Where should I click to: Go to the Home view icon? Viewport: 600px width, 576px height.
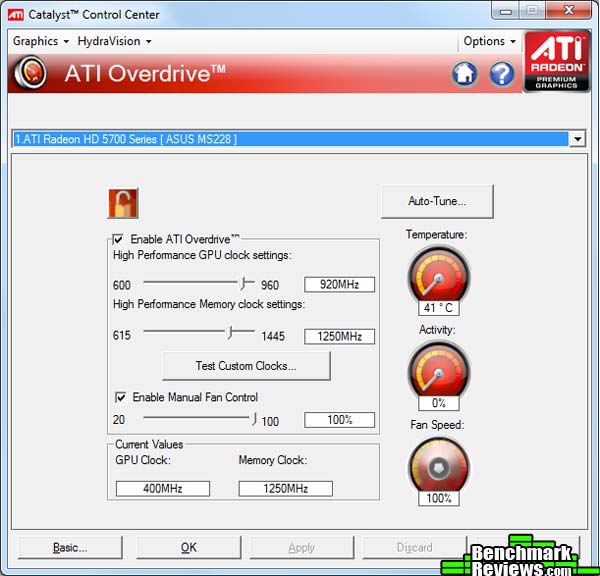point(465,73)
